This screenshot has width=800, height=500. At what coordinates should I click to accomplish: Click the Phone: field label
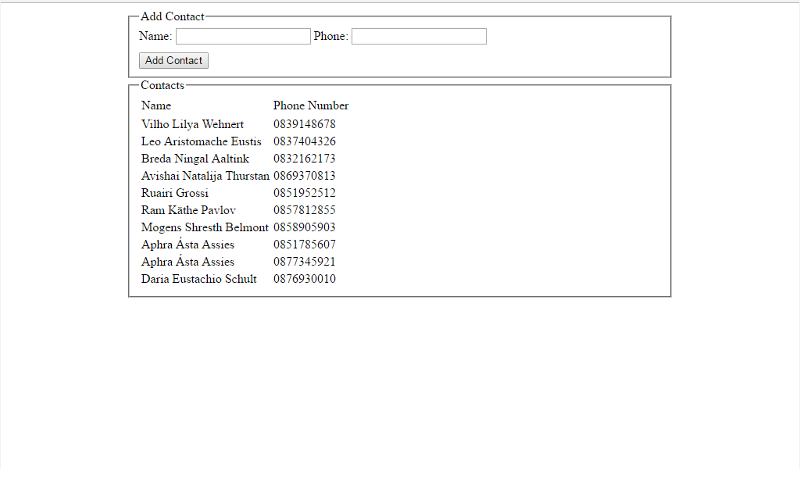pyautogui.click(x=331, y=36)
